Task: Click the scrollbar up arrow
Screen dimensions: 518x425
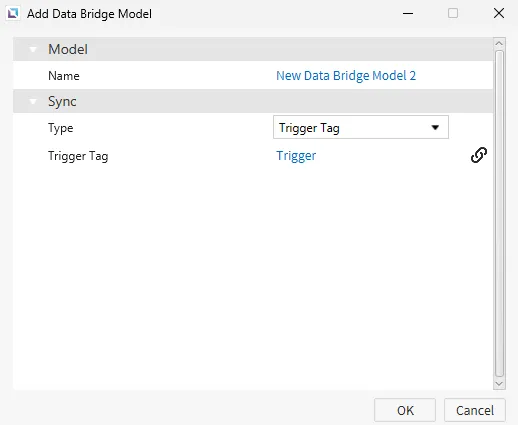Action: 499,43
